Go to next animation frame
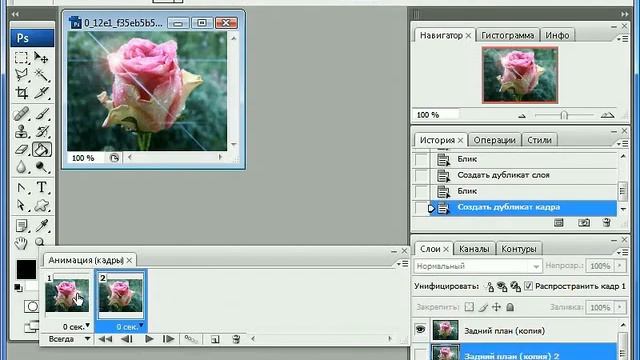The width and height of the screenshot is (640, 360). click(169, 339)
